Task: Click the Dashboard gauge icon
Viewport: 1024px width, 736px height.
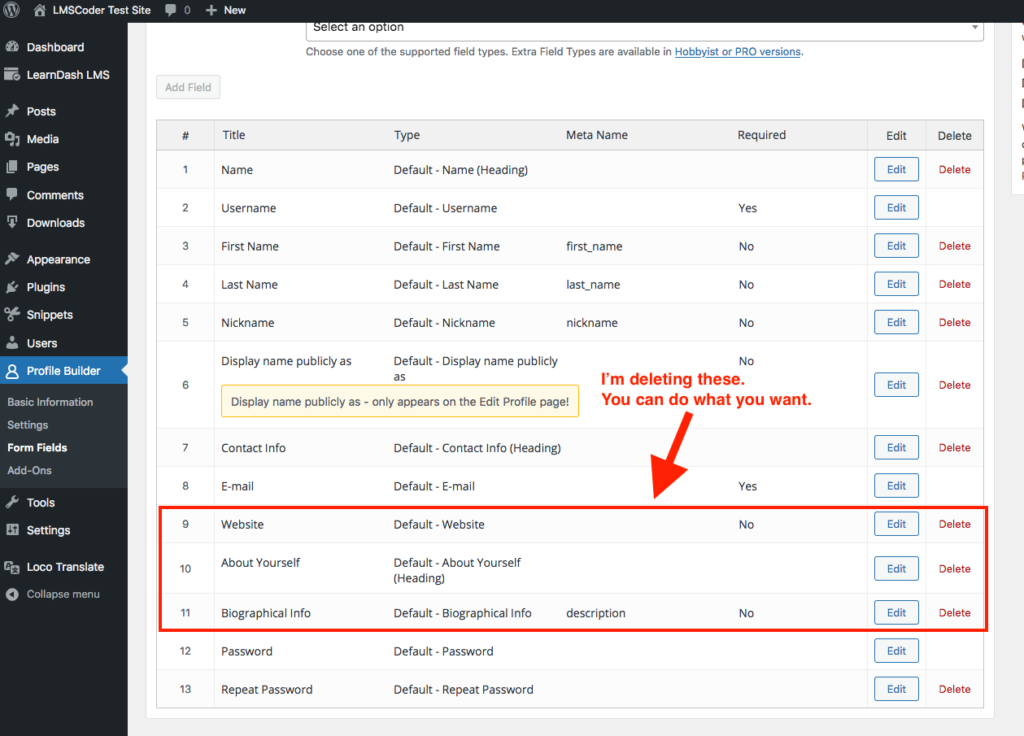Action: pos(12,47)
